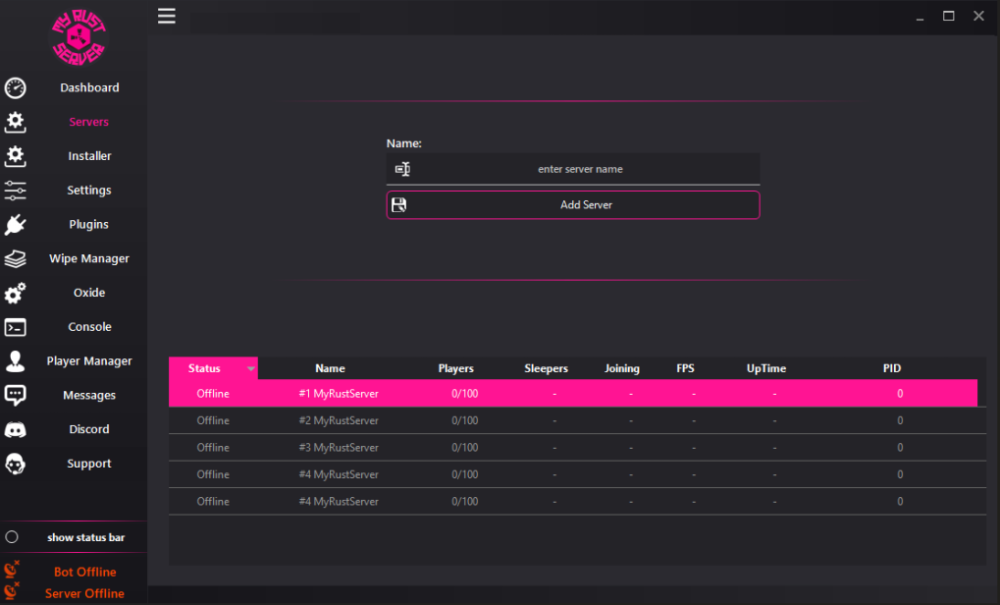Click the Messages speech bubble icon

[x=14, y=394]
